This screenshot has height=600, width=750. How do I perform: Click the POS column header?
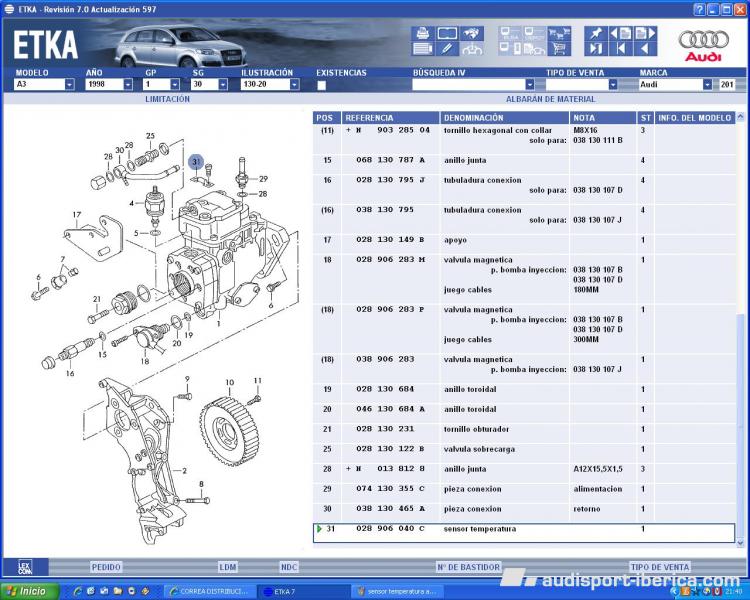point(326,118)
